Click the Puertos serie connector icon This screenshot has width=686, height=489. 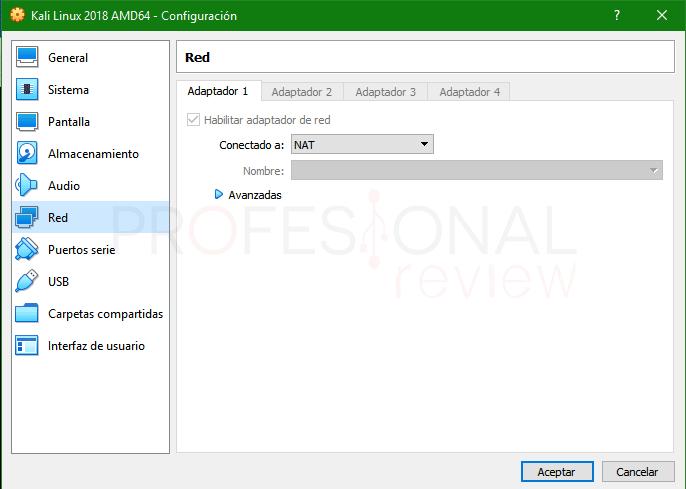(26, 249)
